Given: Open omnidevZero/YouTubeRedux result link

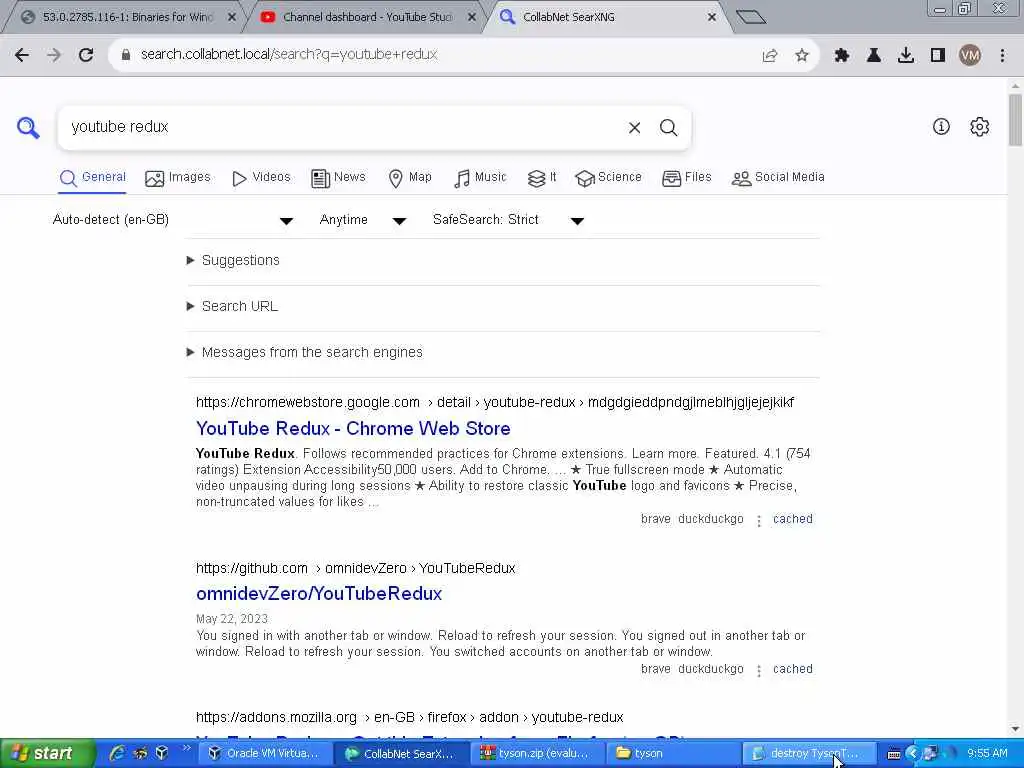Looking at the screenshot, I should point(319,594).
